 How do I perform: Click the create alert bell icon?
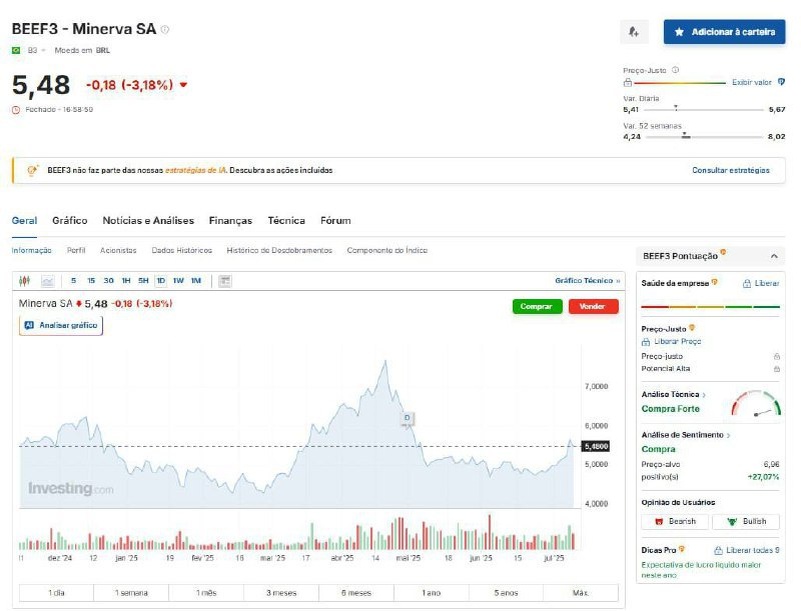click(633, 32)
